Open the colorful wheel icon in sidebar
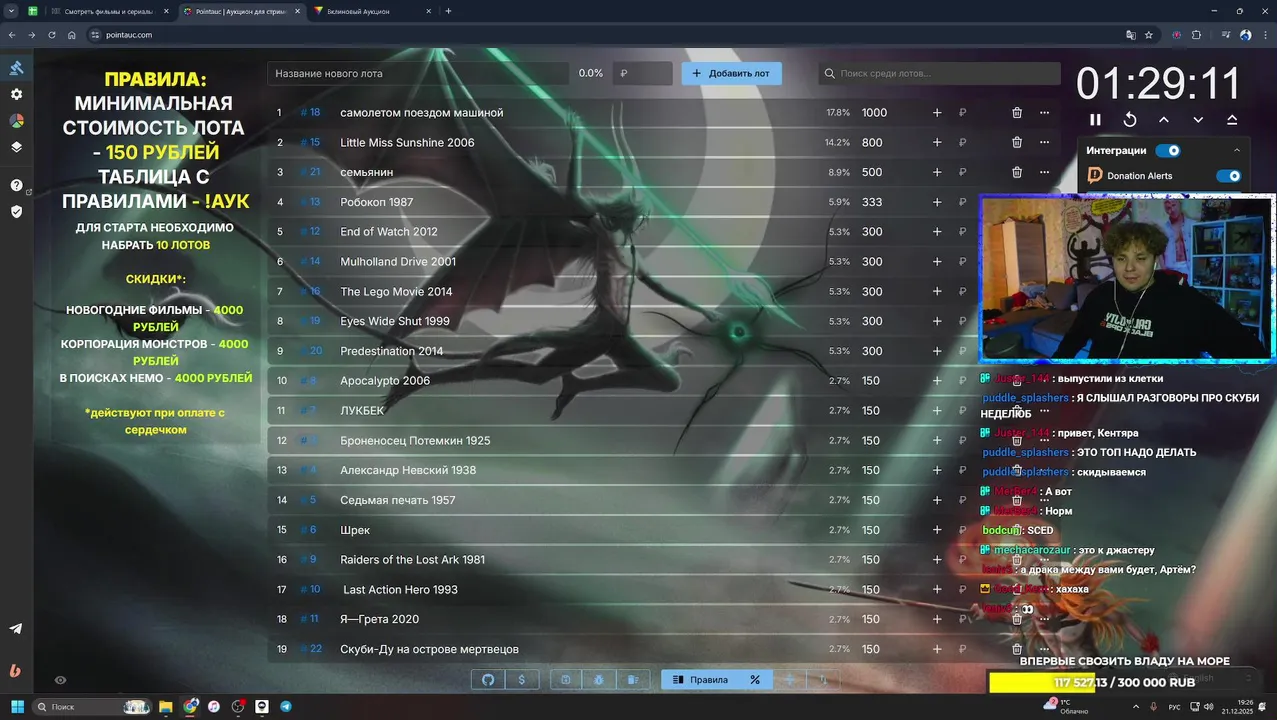The image size is (1277, 720). coord(16,120)
